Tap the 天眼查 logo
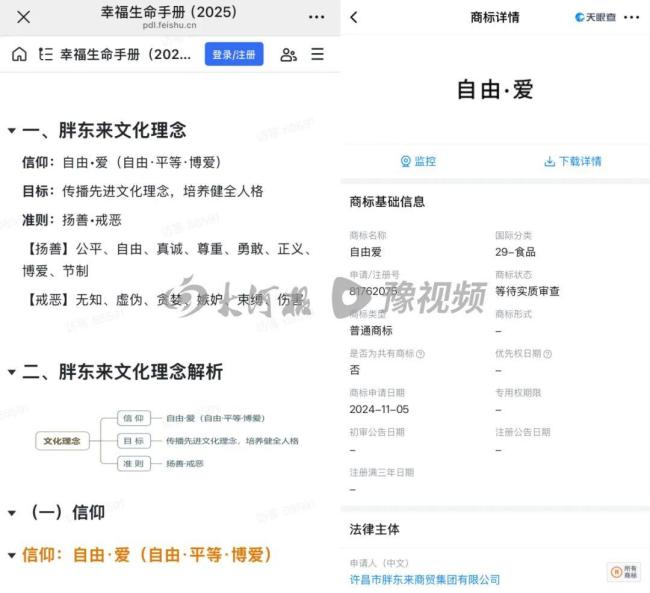Viewport: 650px width, 593px height. (x=595, y=17)
